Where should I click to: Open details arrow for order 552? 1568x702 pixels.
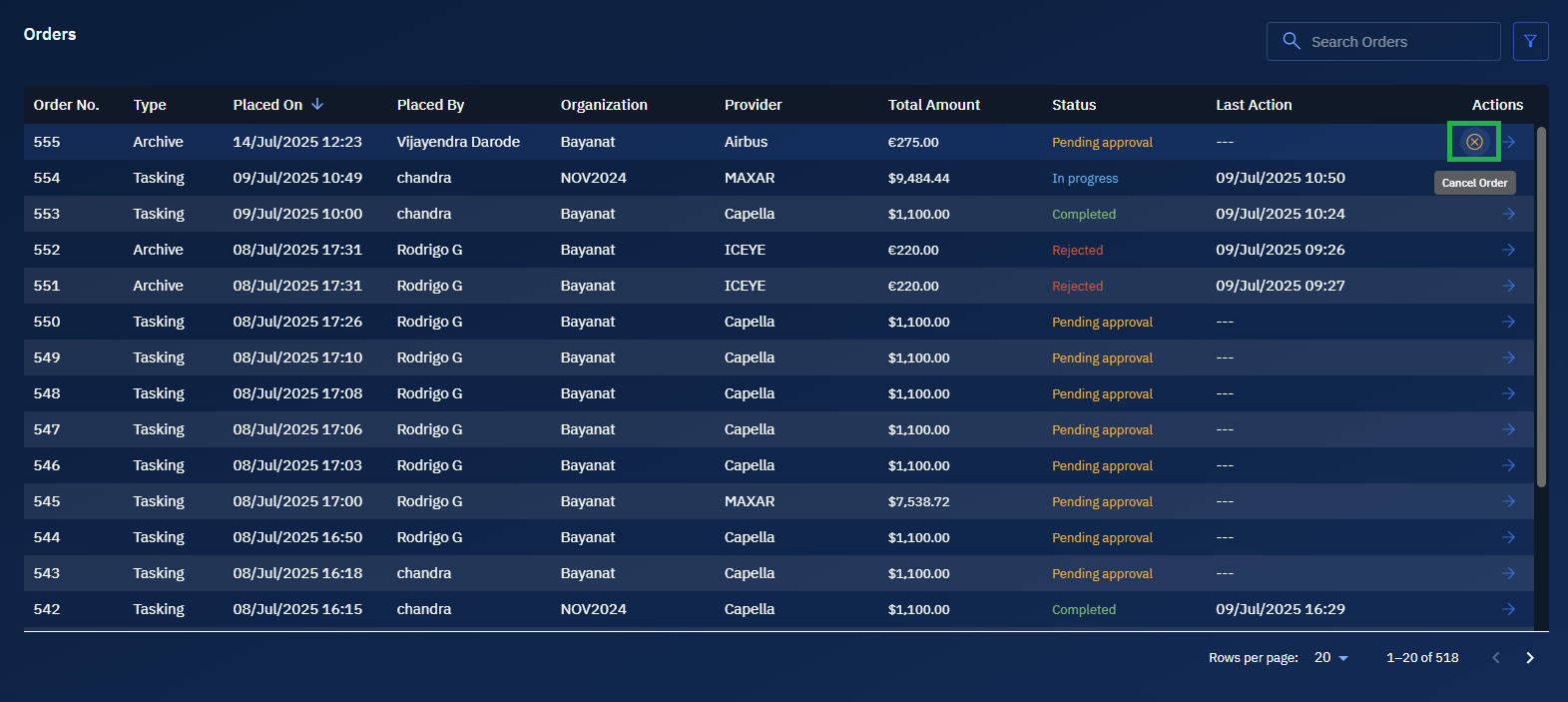coord(1509,250)
